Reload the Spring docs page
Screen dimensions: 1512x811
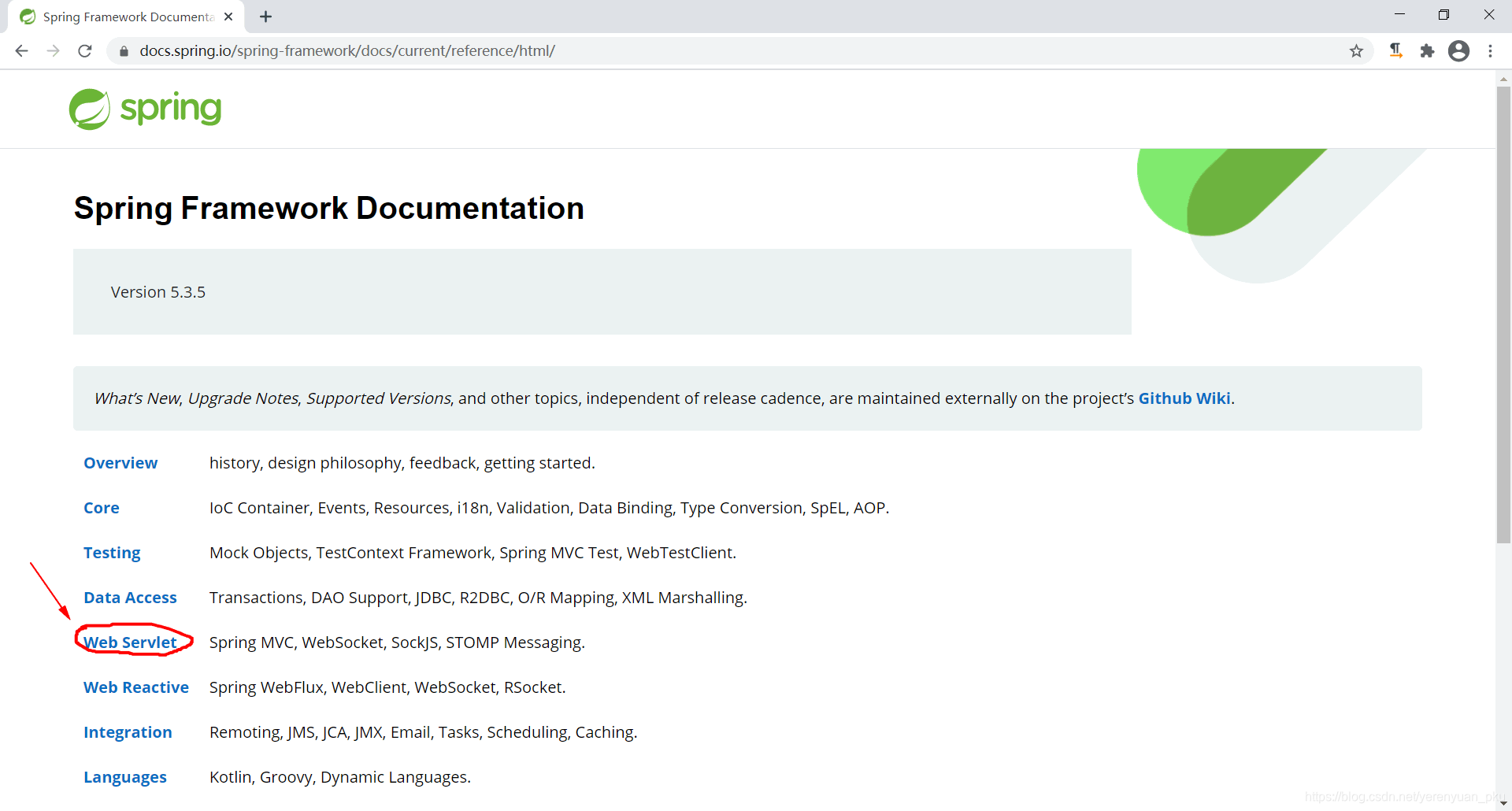tap(85, 51)
